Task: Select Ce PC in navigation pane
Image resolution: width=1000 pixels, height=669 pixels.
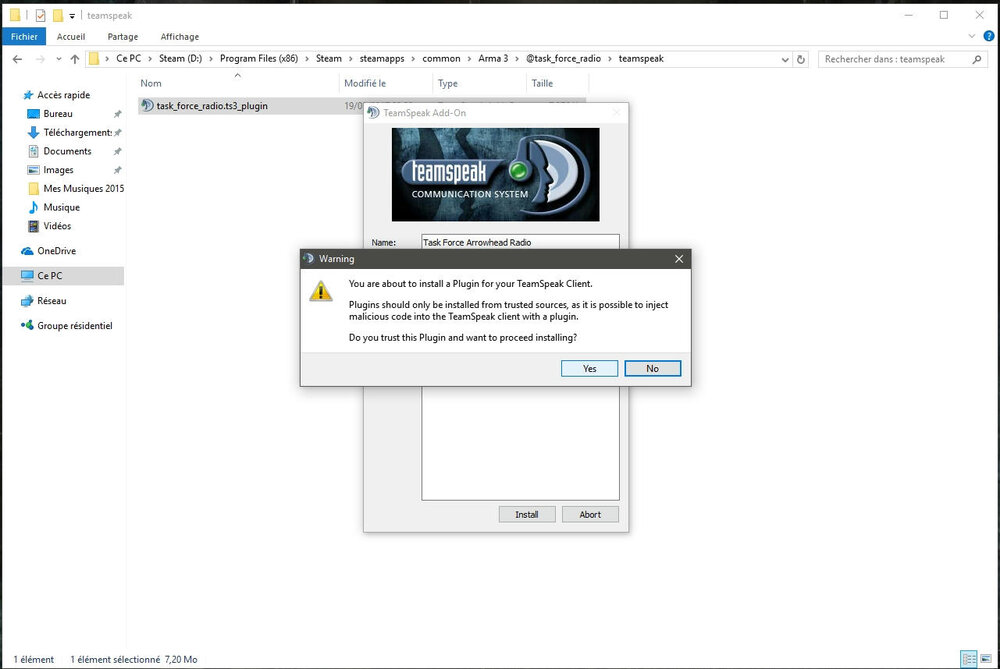Action: [x=50, y=276]
